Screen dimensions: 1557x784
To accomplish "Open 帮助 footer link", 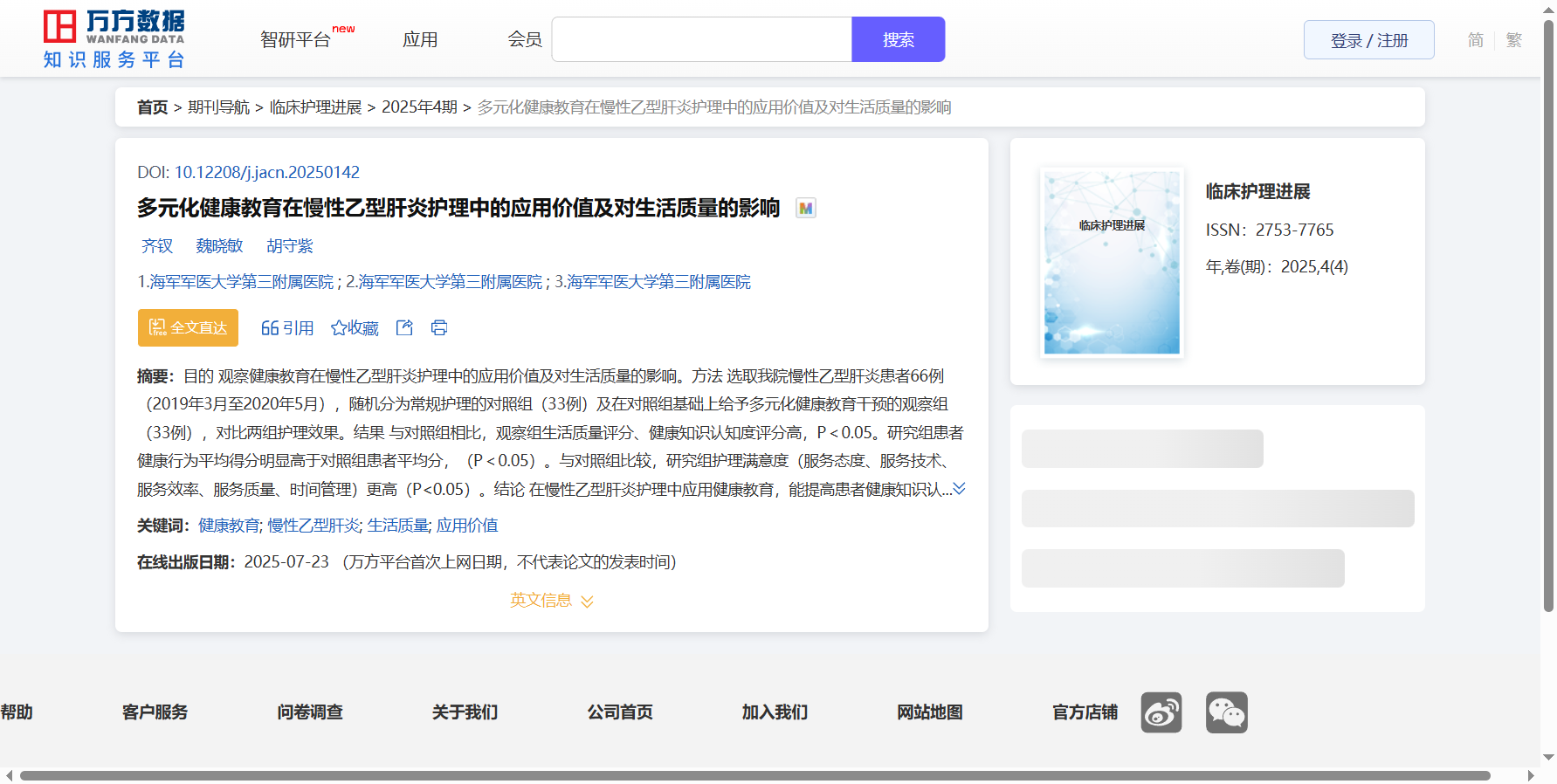I will (17, 712).
